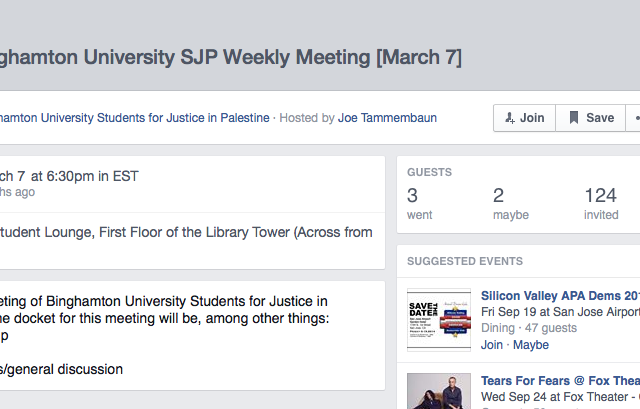This screenshot has height=409, width=640.
Task: Click the GUESTS section heading
Action: 429,172
